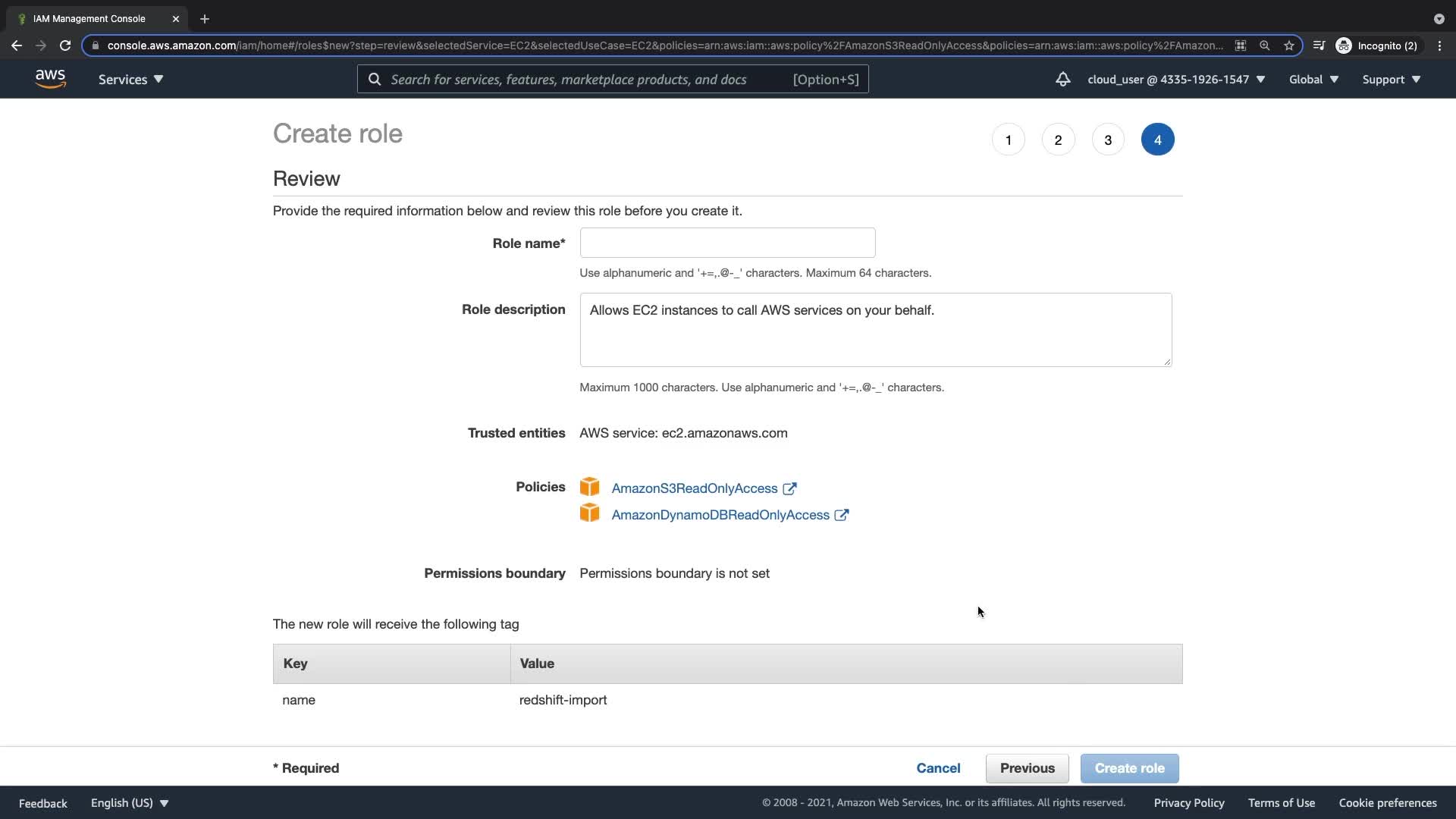Click the Cancel link

click(x=938, y=768)
